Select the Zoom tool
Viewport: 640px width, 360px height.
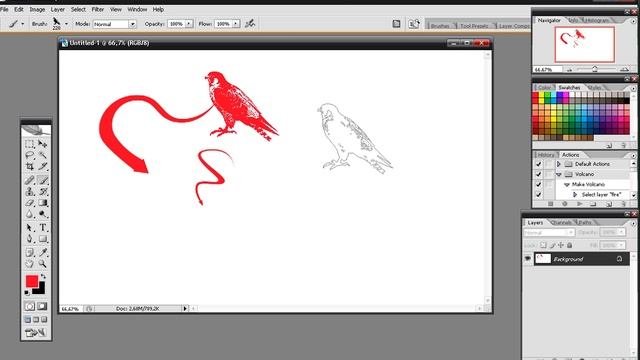point(42,264)
